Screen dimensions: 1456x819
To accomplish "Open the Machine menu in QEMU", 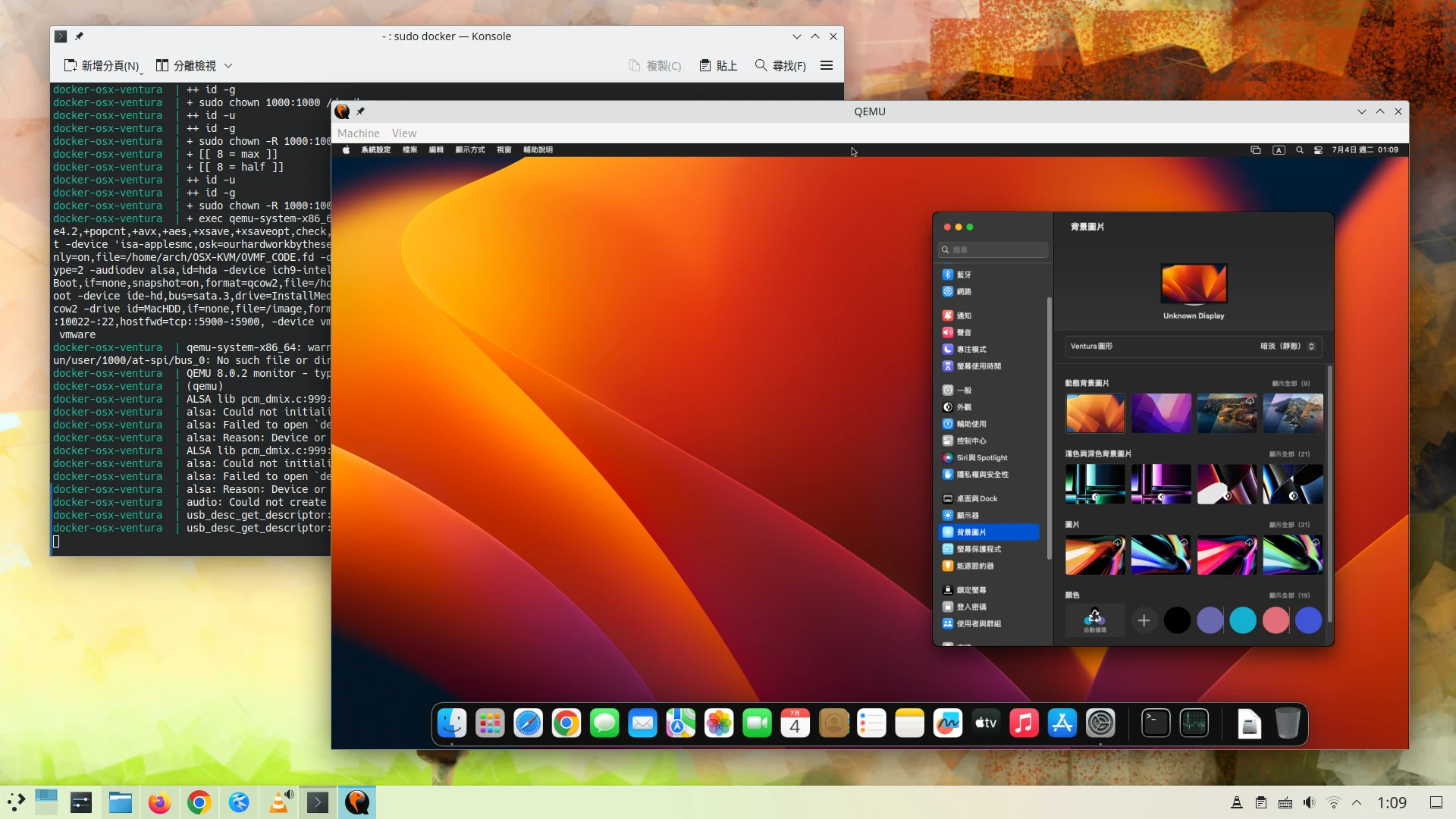I will [x=358, y=133].
